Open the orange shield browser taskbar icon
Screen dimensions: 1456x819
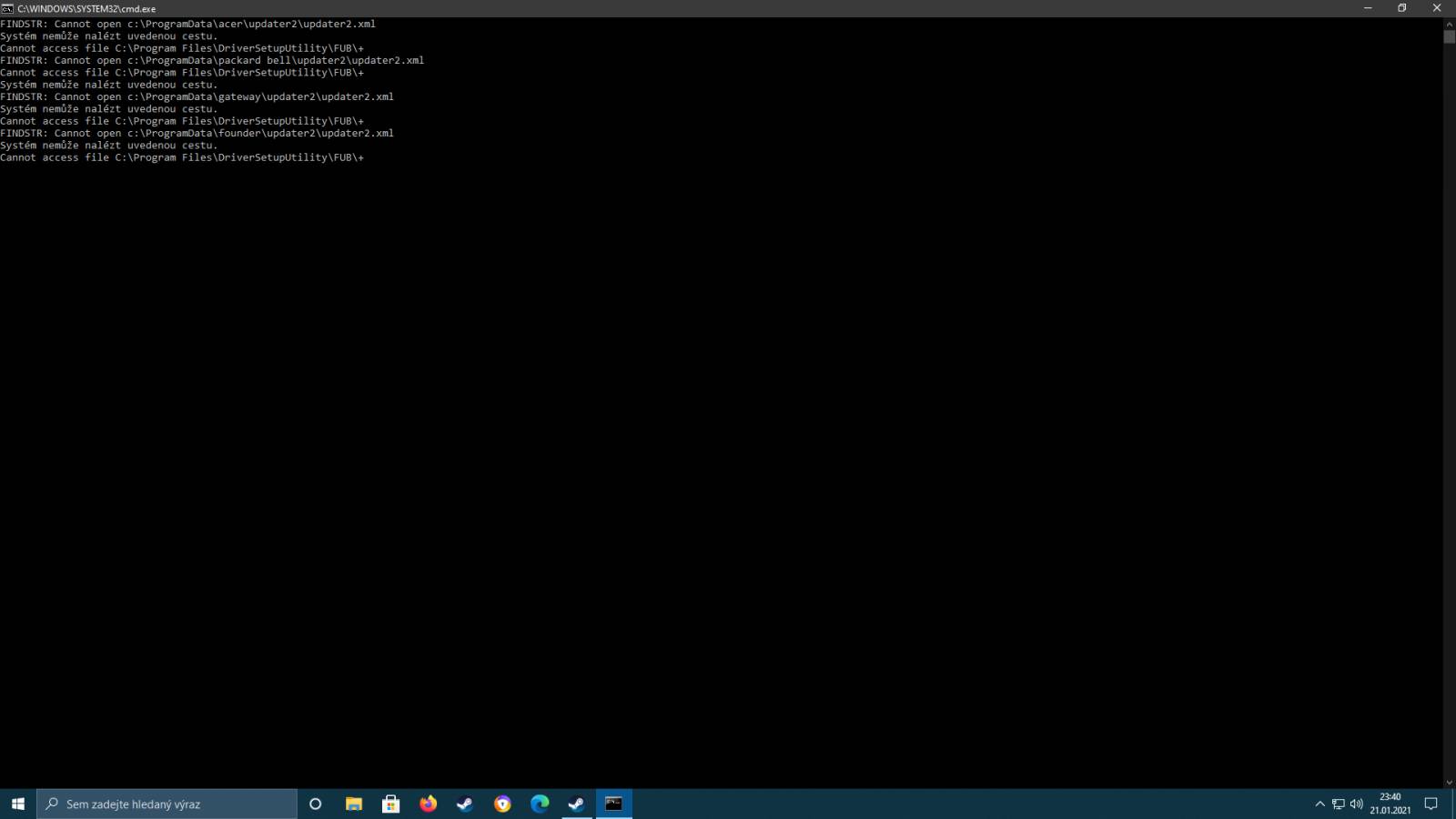(x=502, y=804)
